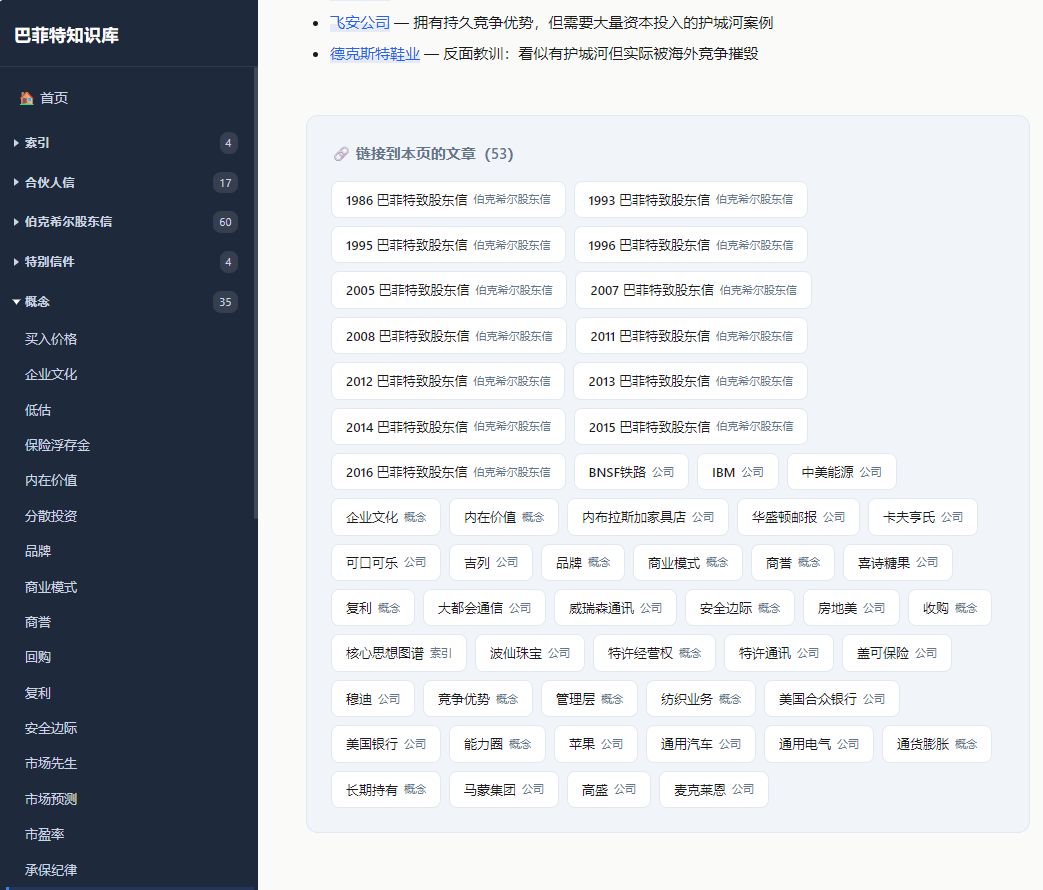Select 市盈率 sidebar item

45,834
